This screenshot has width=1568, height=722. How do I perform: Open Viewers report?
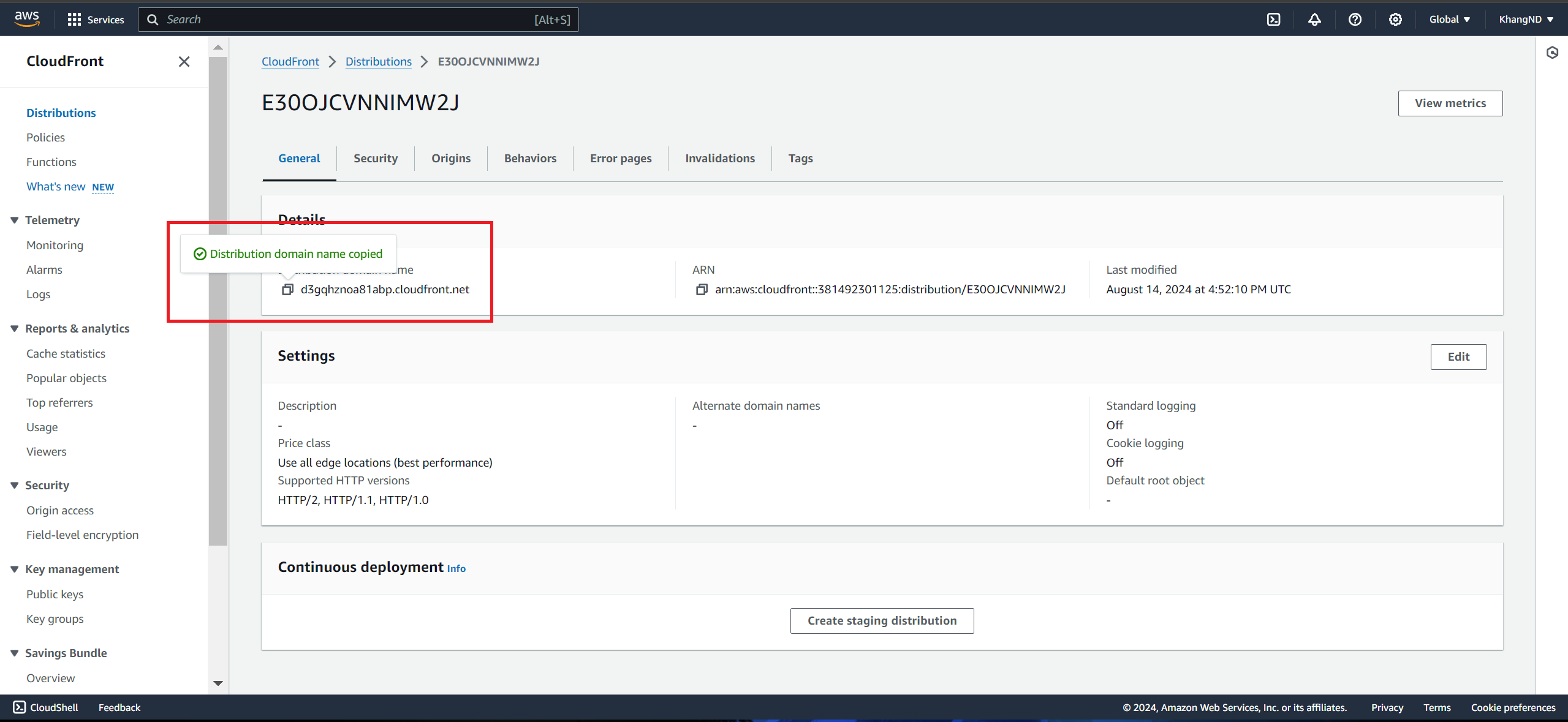point(46,452)
